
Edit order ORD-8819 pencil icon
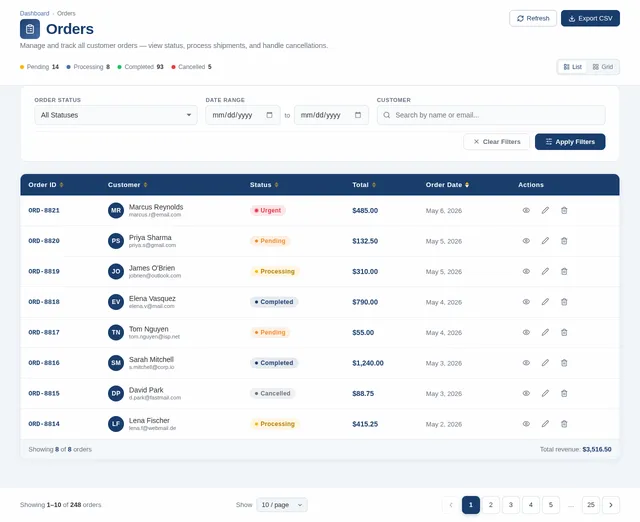(545, 271)
